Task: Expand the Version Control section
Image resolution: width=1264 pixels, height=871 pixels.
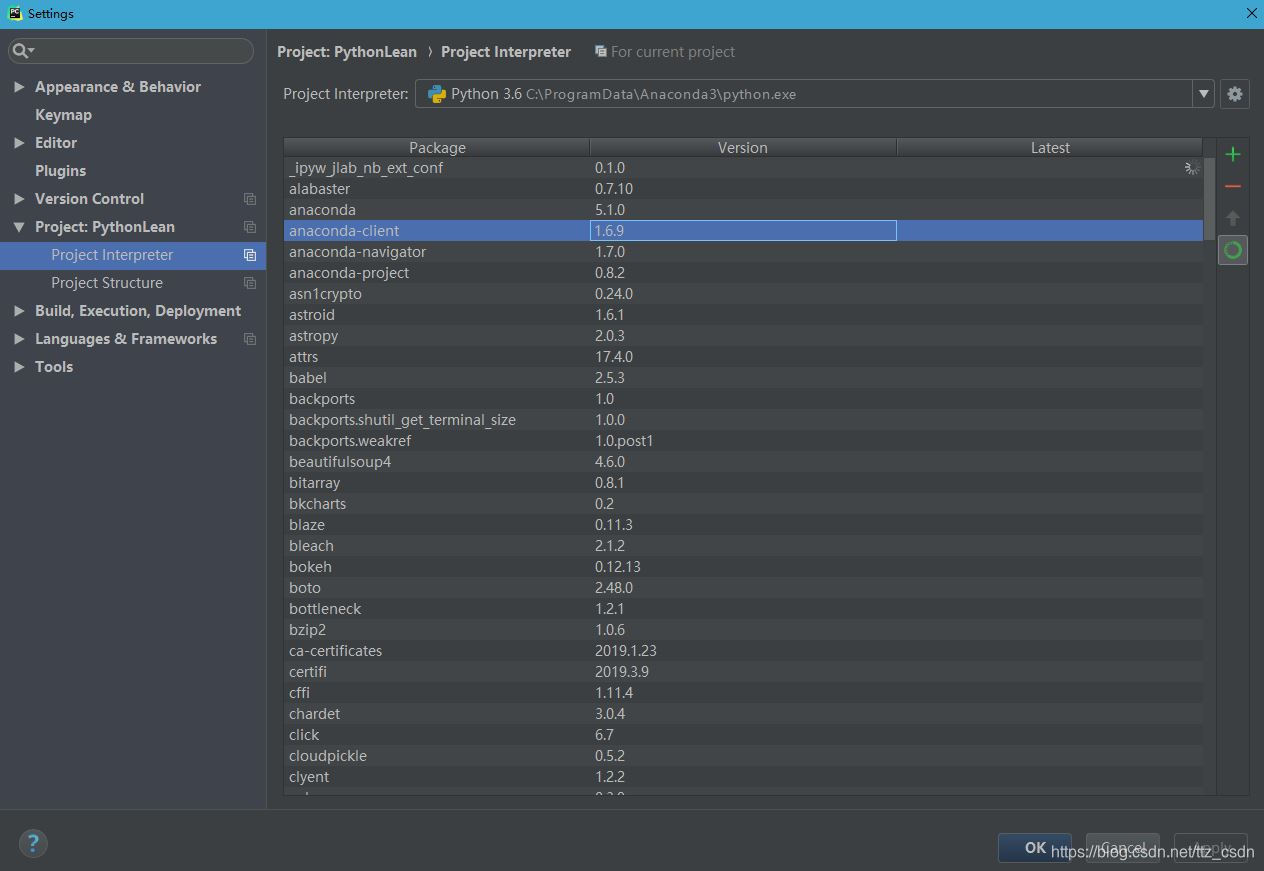Action: pyautogui.click(x=19, y=199)
